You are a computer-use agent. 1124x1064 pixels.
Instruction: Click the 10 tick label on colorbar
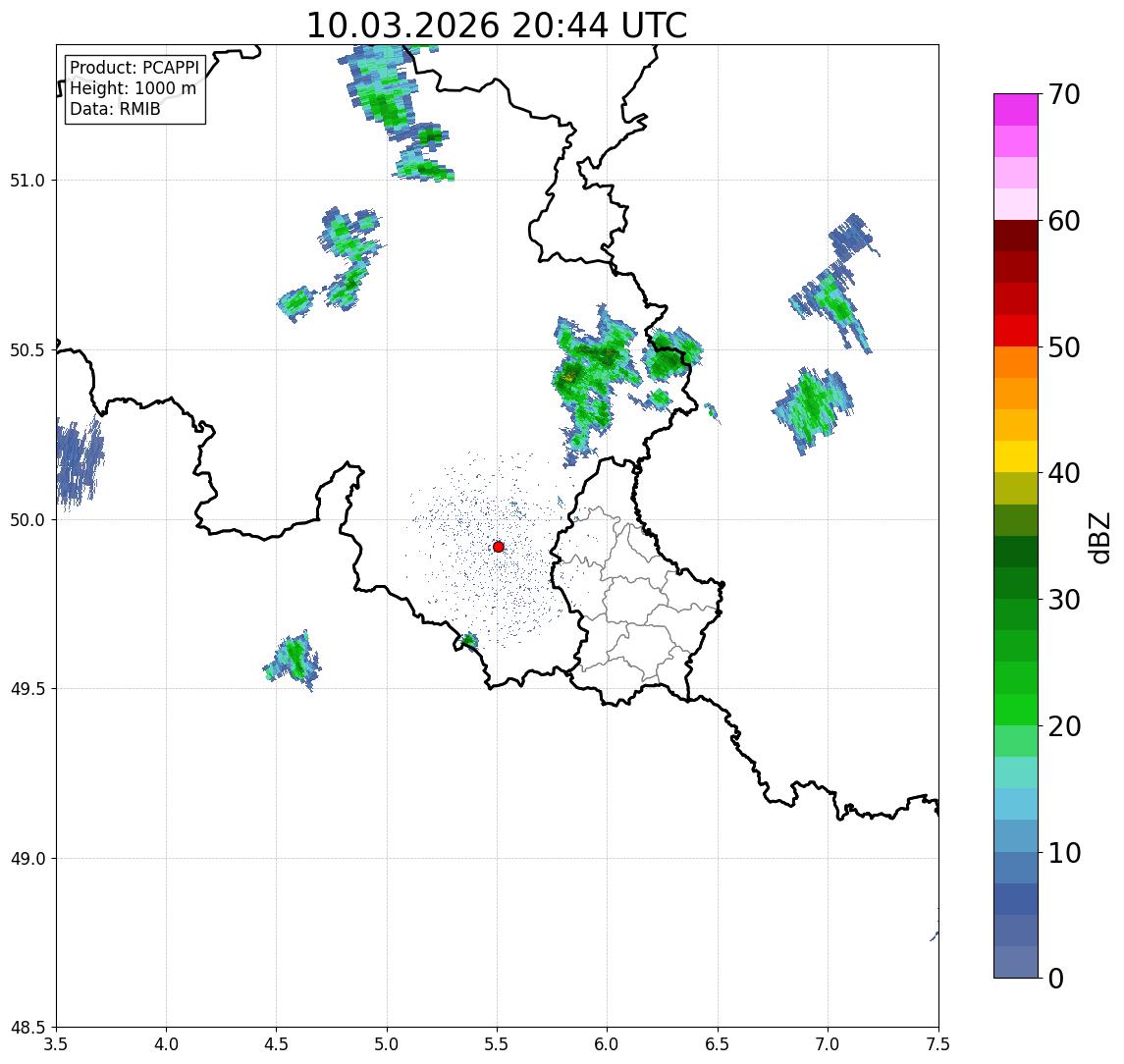click(x=1064, y=853)
